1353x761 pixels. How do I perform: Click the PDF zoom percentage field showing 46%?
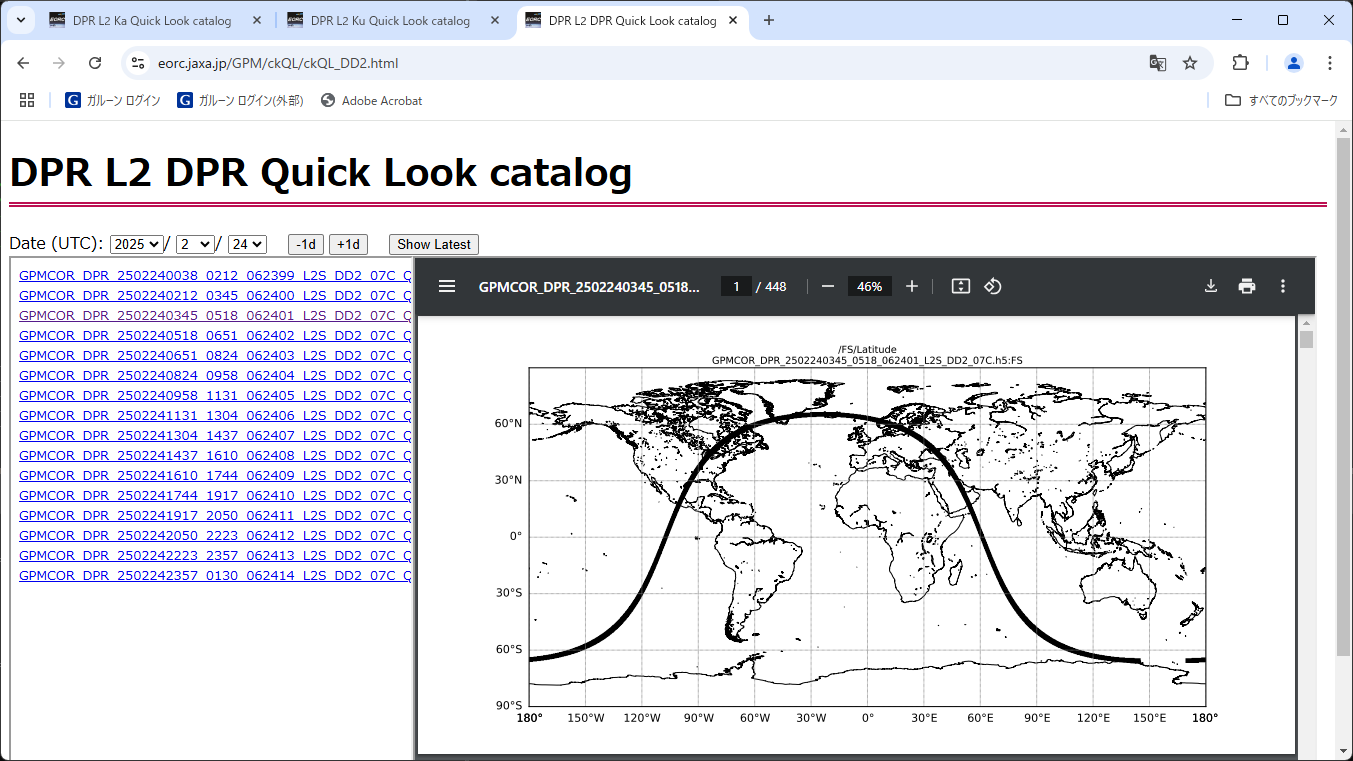pyautogui.click(x=869, y=286)
